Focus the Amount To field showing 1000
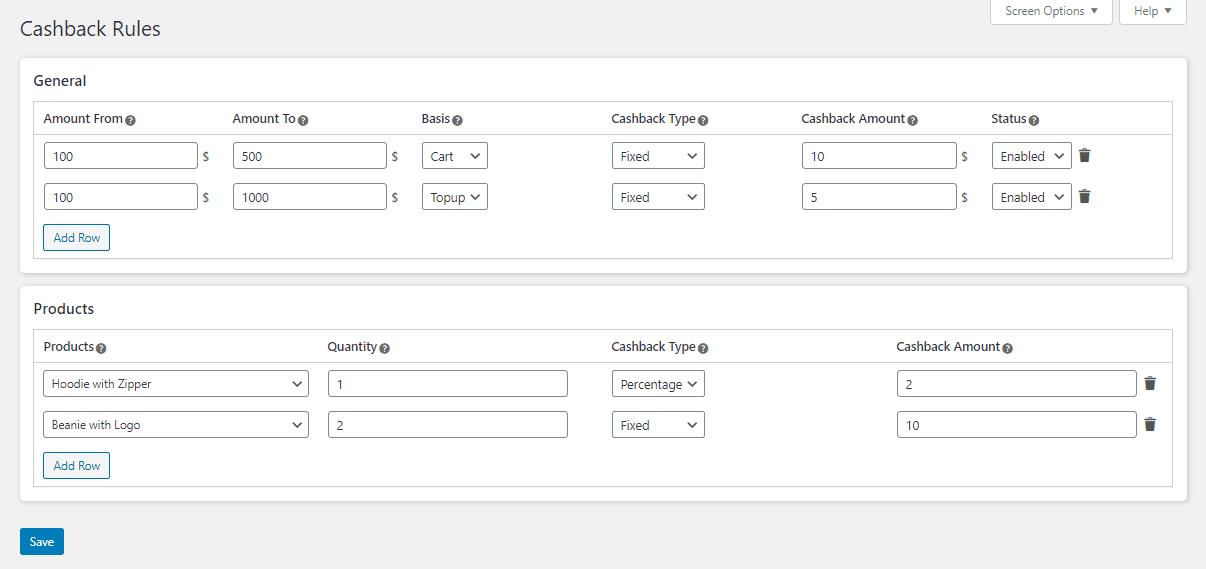The width and height of the screenshot is (1206, 569). click(x=310, y=197)
